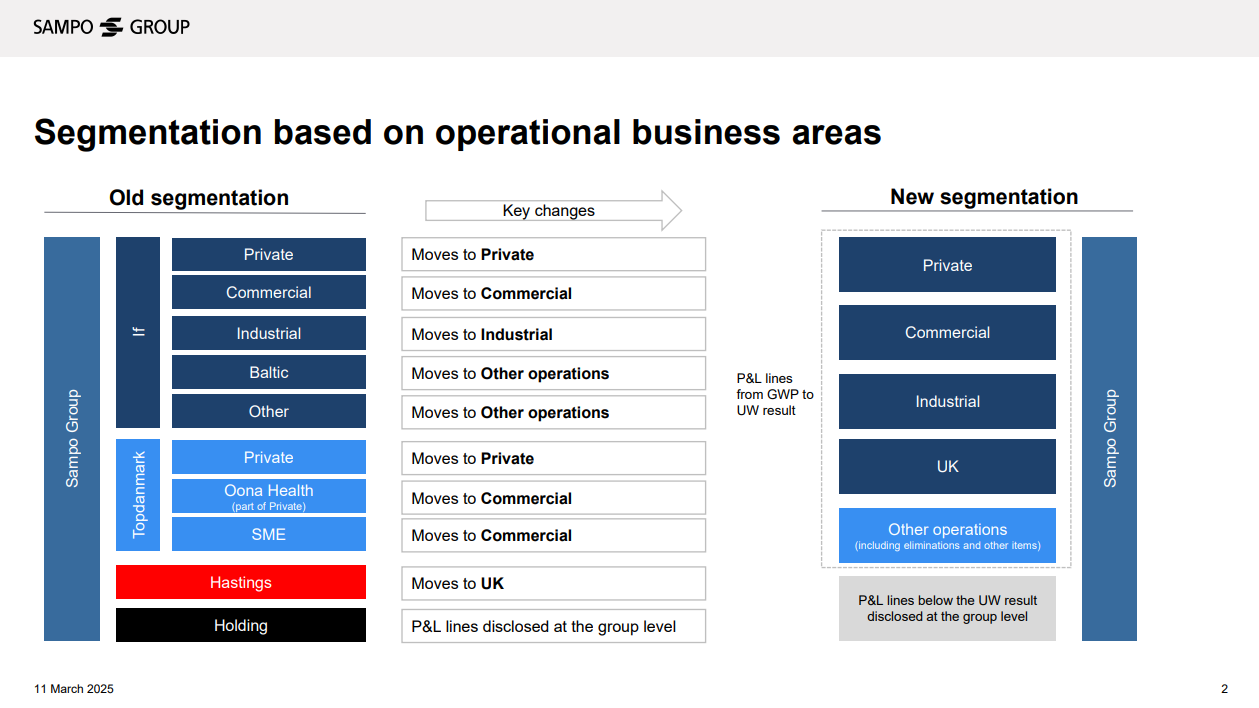Click 'Moves to Private' beside Topdanmark's Private box

554,458
